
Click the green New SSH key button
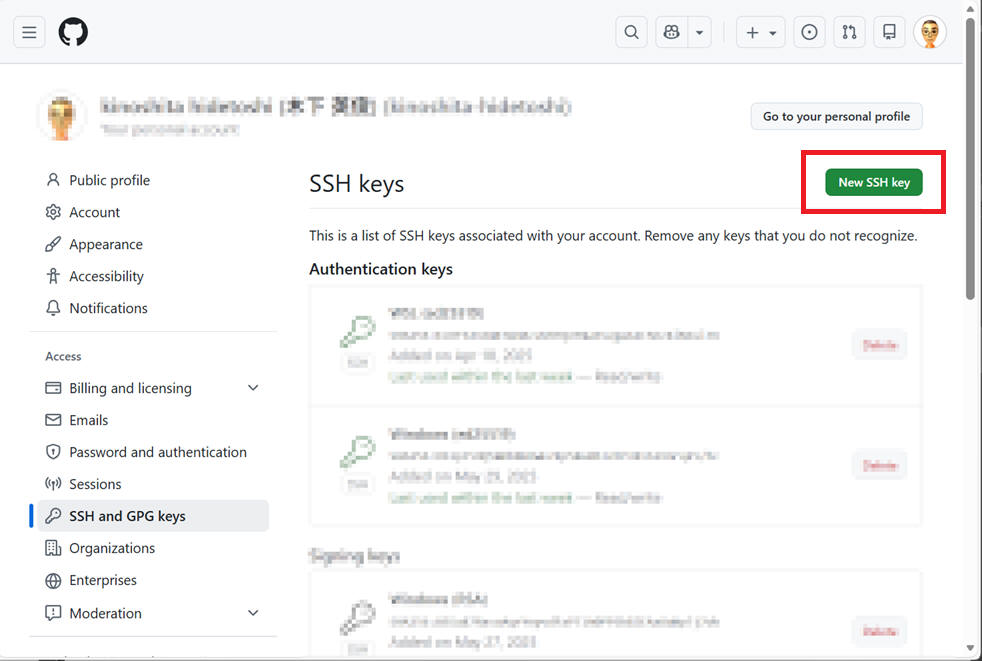[x=874, y=182]
